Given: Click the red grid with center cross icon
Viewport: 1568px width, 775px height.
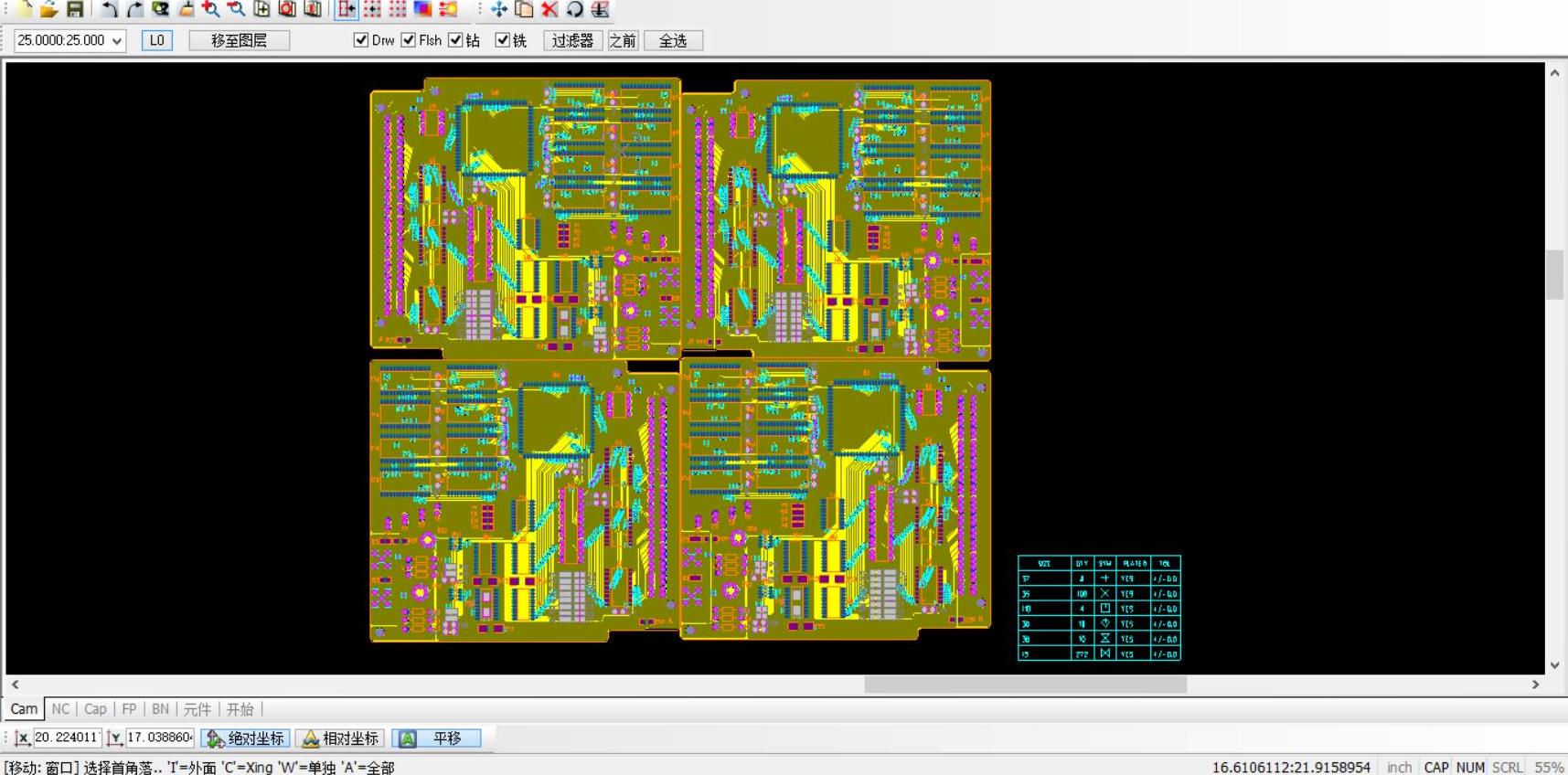Looking at the screenshot, I should point(373,9).
